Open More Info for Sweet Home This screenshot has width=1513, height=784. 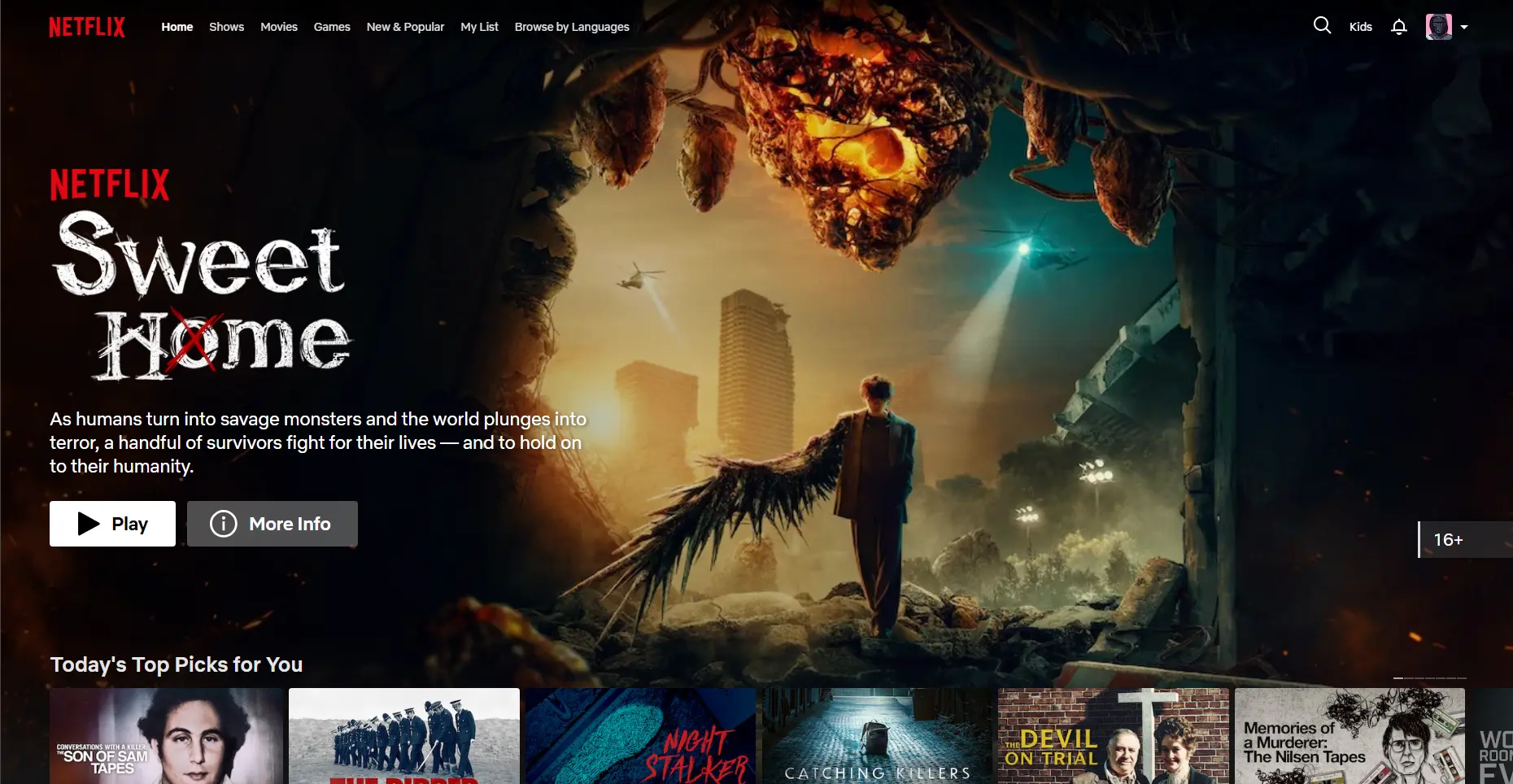coord(273,524)
